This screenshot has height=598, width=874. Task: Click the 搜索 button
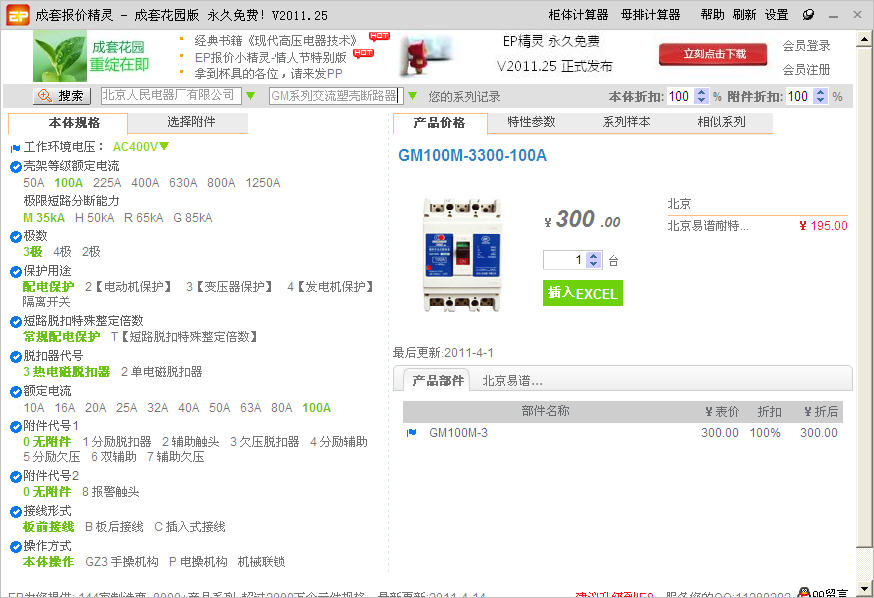point(61,96)
